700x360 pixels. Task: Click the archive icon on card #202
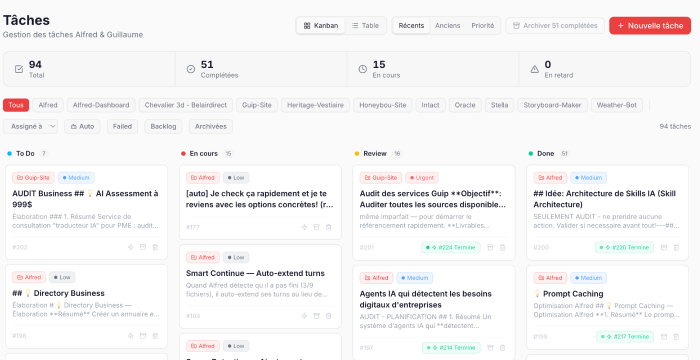click(x=143, y=247)
